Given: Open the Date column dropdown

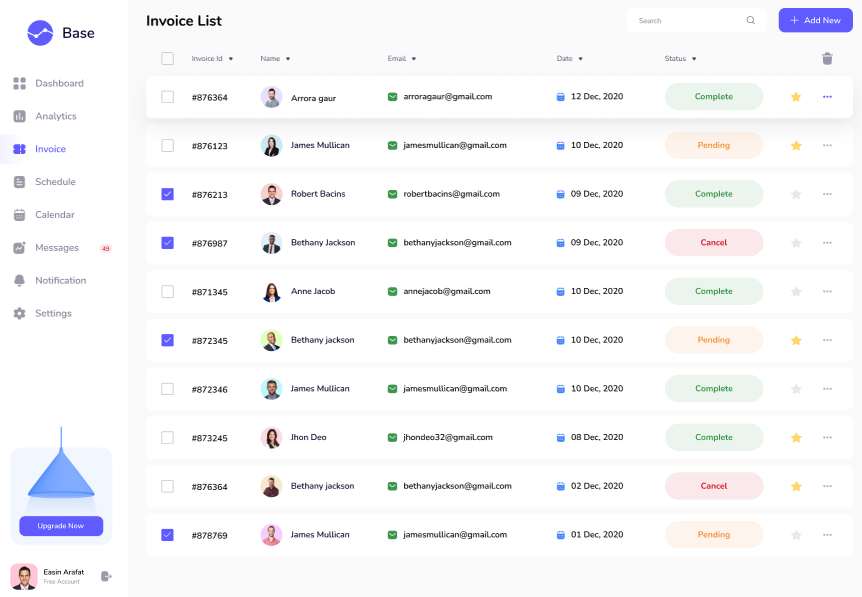Looking at the screenshot, I should click(x=583, y=58).
